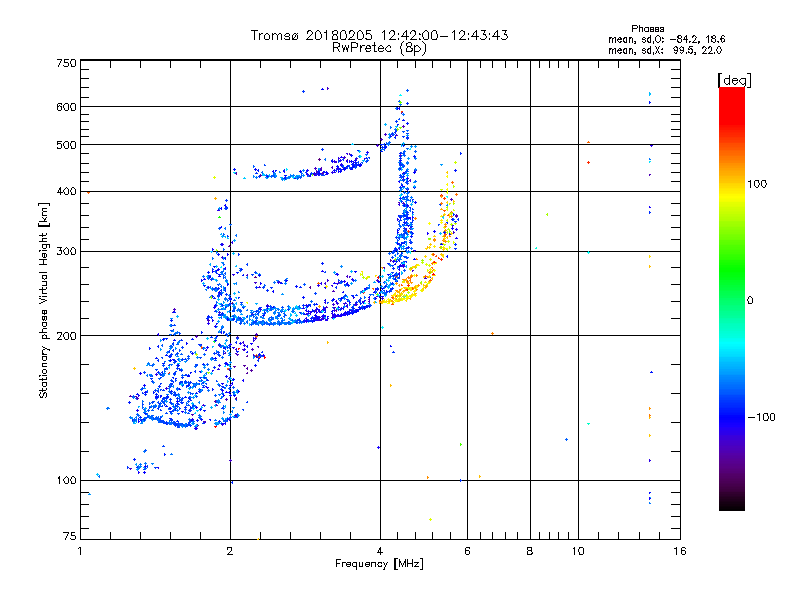
Task: Click the black bottom of the colorbar
Action: tap(732, 503)
